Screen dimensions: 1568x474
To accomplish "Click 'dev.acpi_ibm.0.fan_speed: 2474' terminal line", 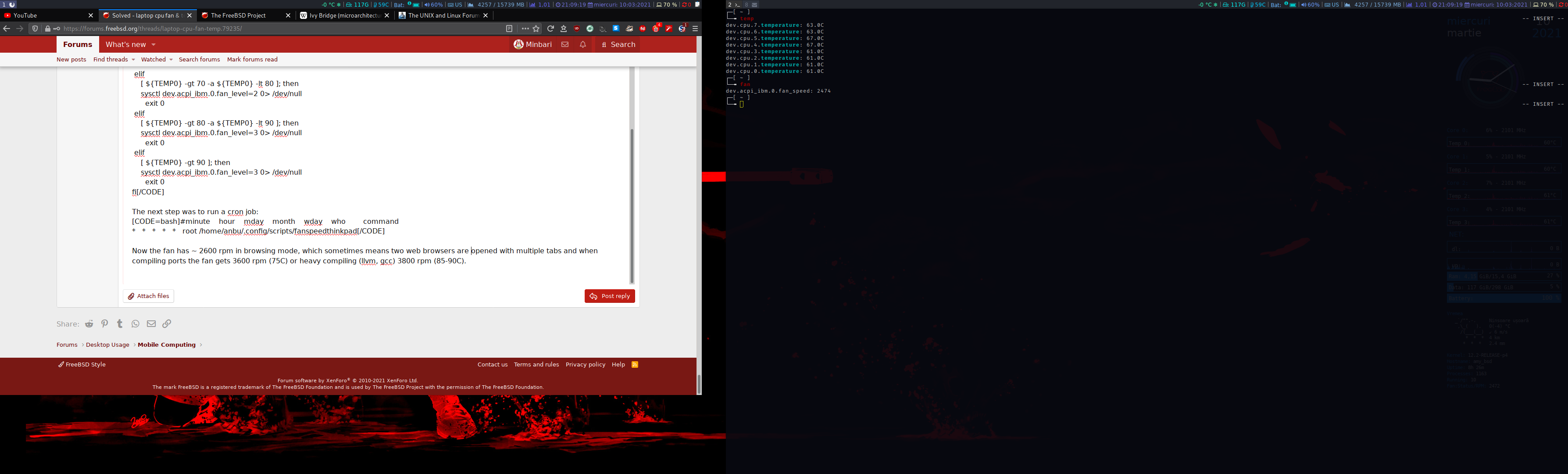I will click(x=778, y=91).
